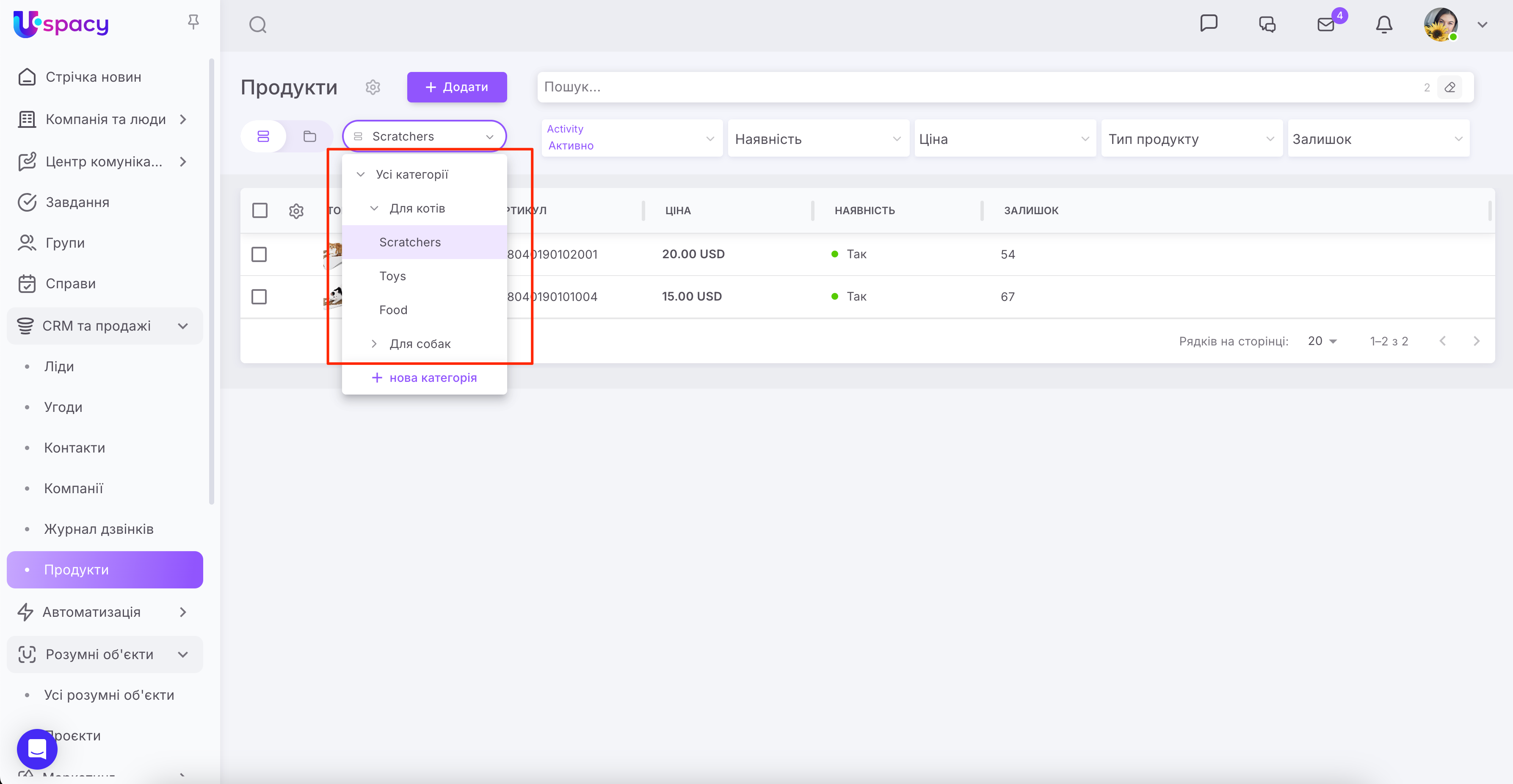Open rows per page dropdown showing 20
1513x784 pixels.
pyautogui.click(x=1322, y=341)
